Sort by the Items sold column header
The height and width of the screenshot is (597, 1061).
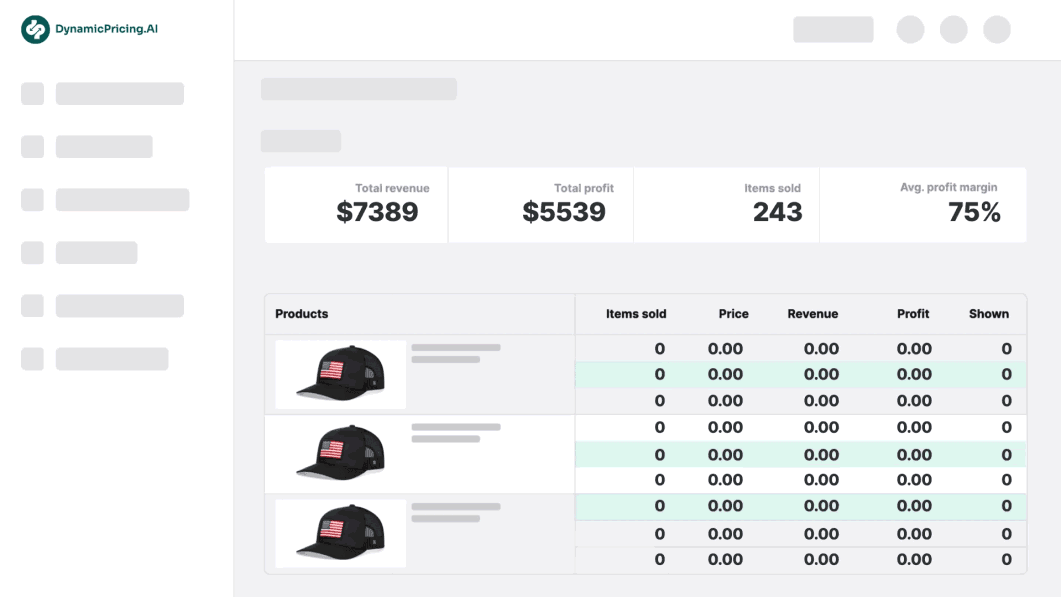pos(636,314)
